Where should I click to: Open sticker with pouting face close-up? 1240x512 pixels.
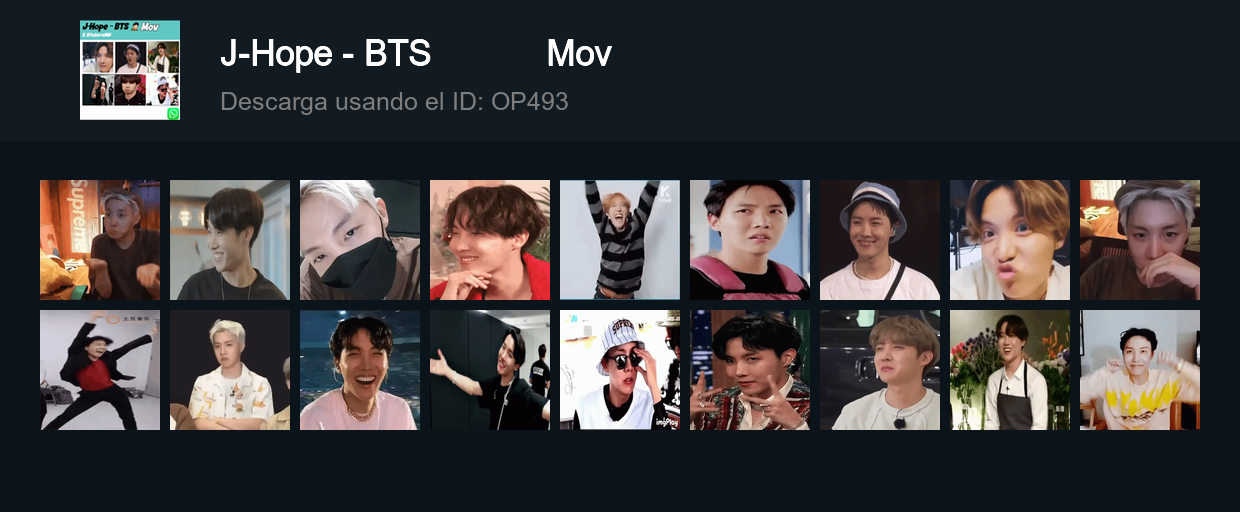click(x=1010, y=240)
